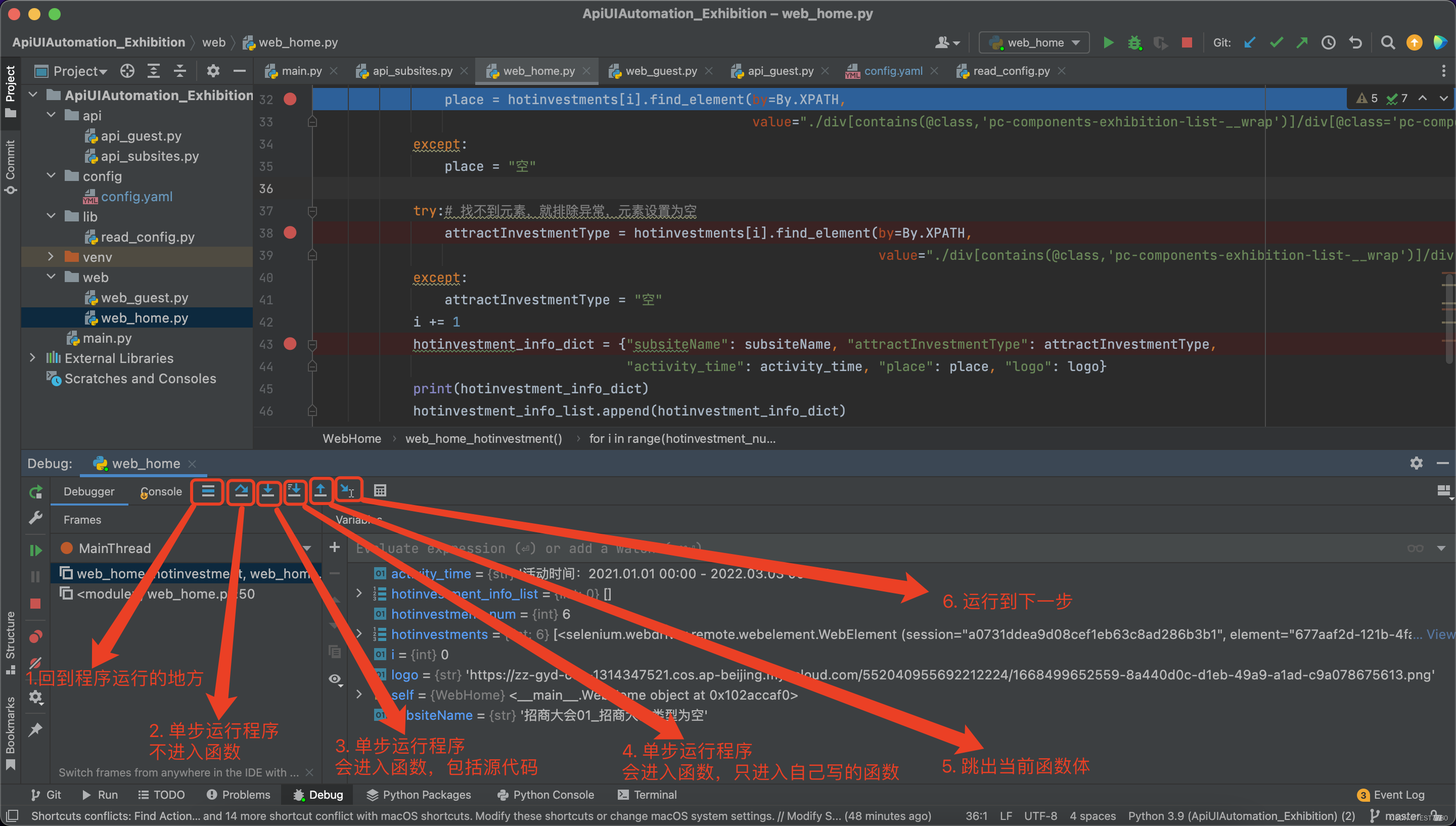This screenshot has width=1456, height=826.
Task: Expand the hotinvestments variable
Action: point(358,634)
